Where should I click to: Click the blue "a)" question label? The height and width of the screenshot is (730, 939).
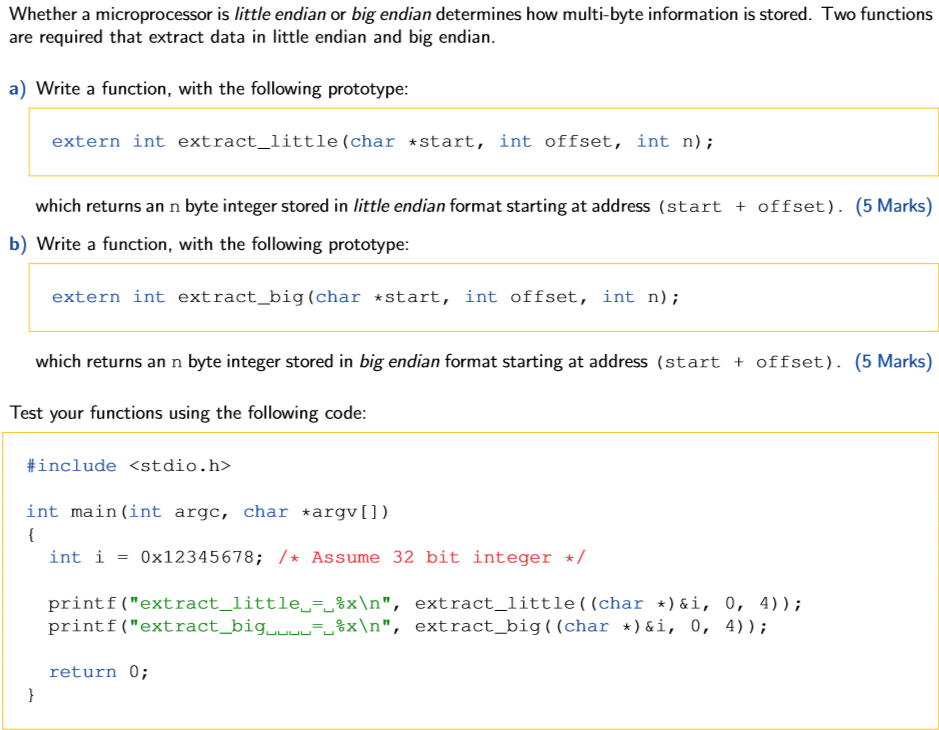pyautogui.click(x=17, y=89)
